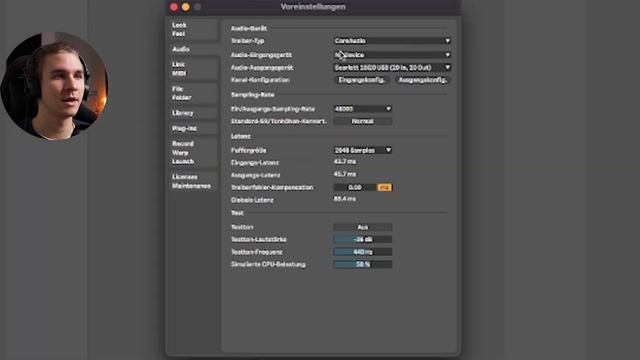Click the Globale Latenz 88.4 ms value

[345, 199]
